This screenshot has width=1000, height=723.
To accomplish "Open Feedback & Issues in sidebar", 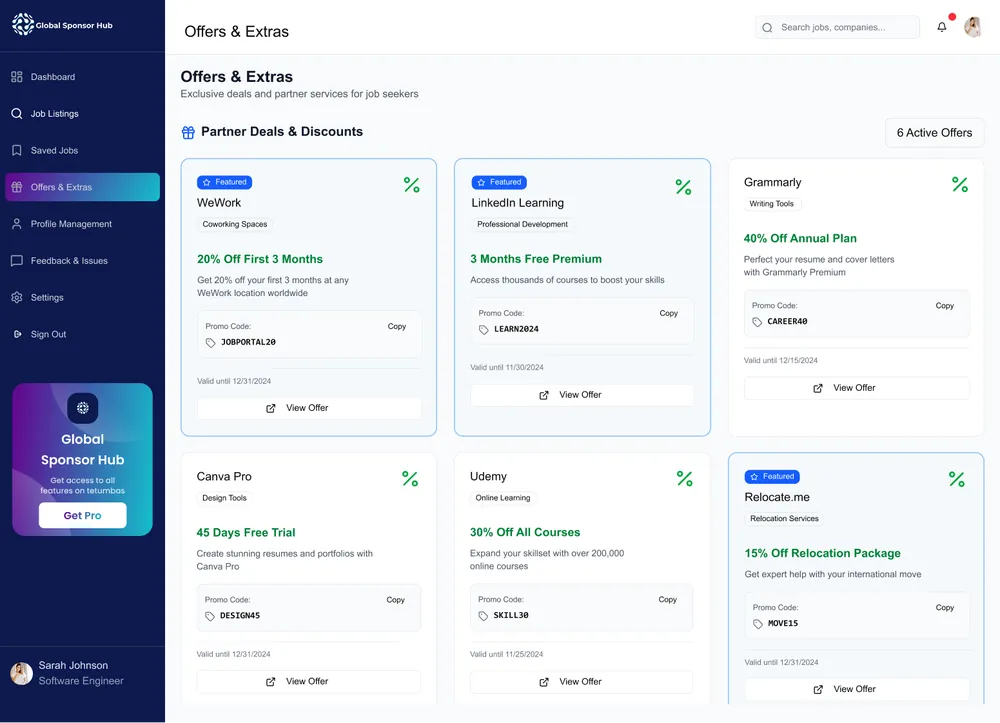I will (x=82, y=261).
